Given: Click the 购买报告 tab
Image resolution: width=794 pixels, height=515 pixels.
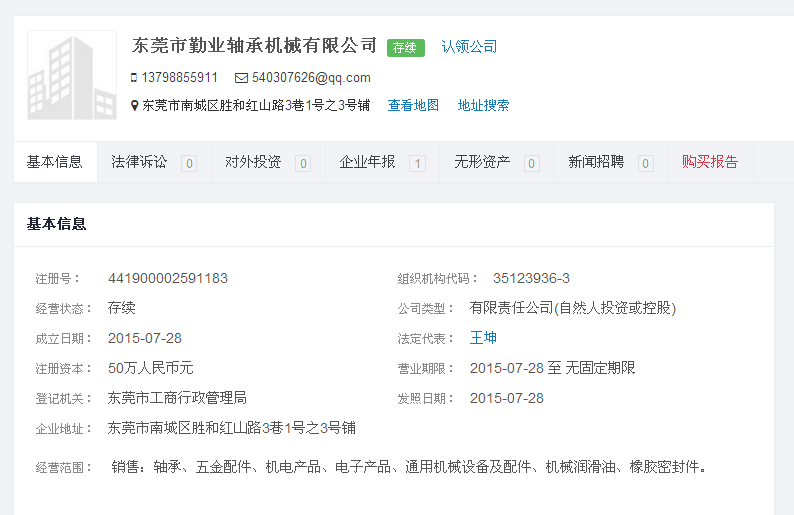Looking at the screenshot, I should (x=710, y=162).
